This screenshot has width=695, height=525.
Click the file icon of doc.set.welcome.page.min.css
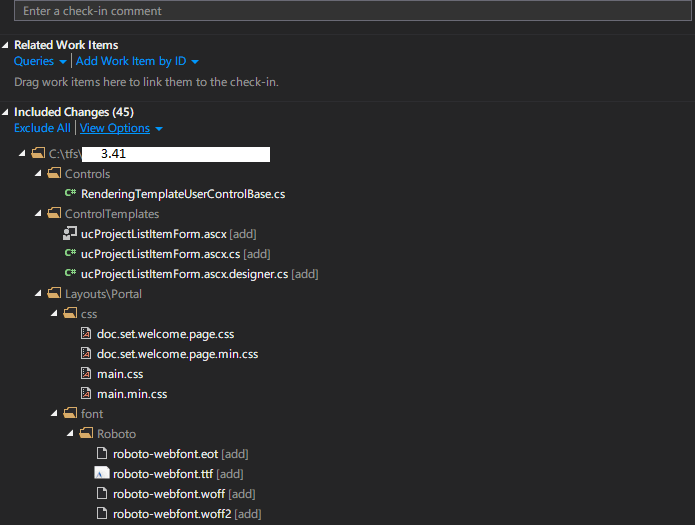[x=86, y=354]
